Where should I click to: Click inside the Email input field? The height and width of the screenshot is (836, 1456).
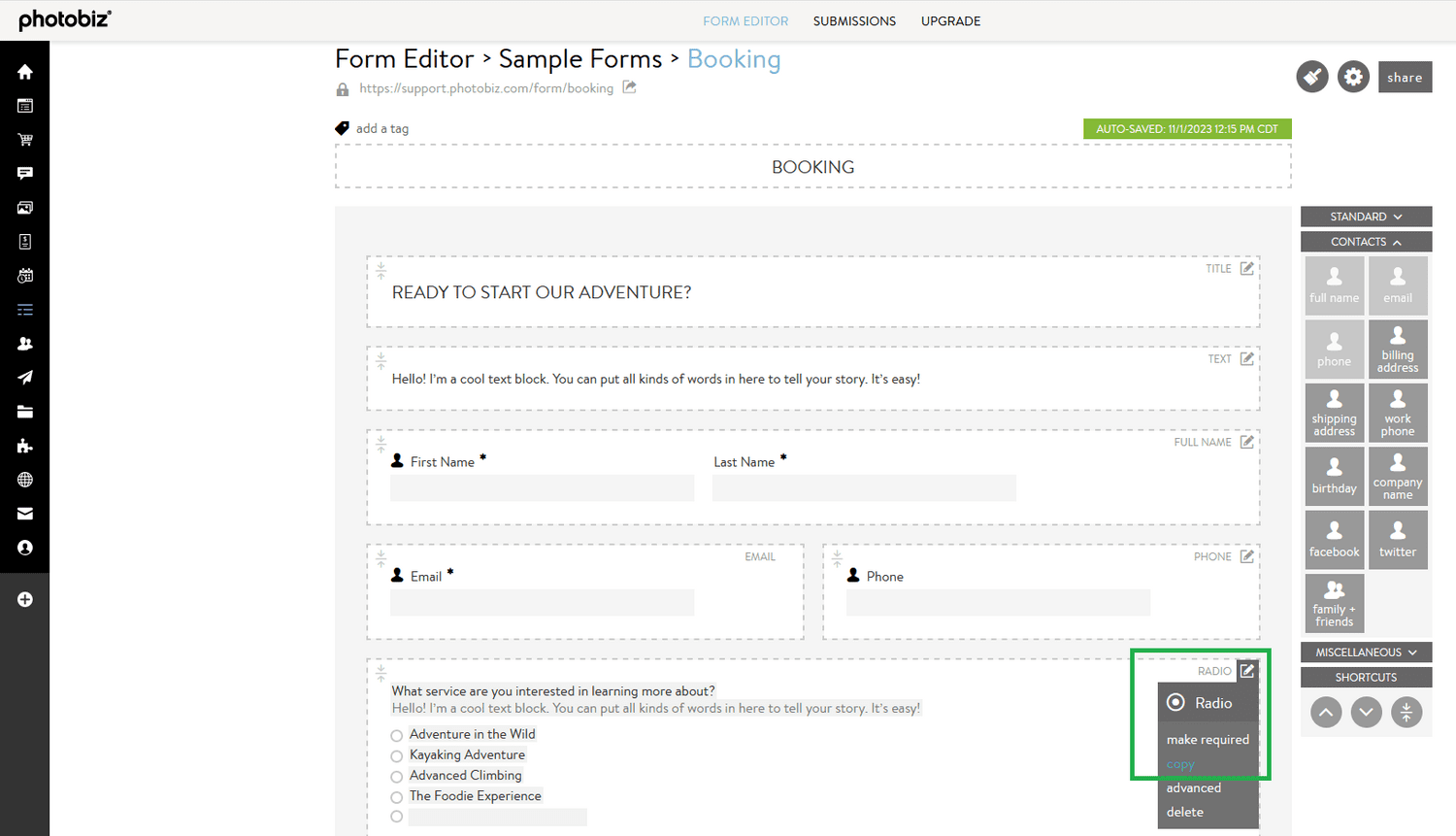(542, 602)
